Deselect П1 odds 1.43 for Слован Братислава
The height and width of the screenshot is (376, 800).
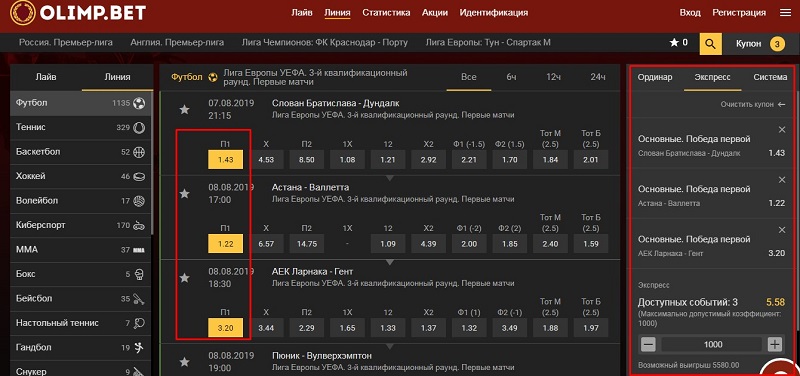(226, 160)
